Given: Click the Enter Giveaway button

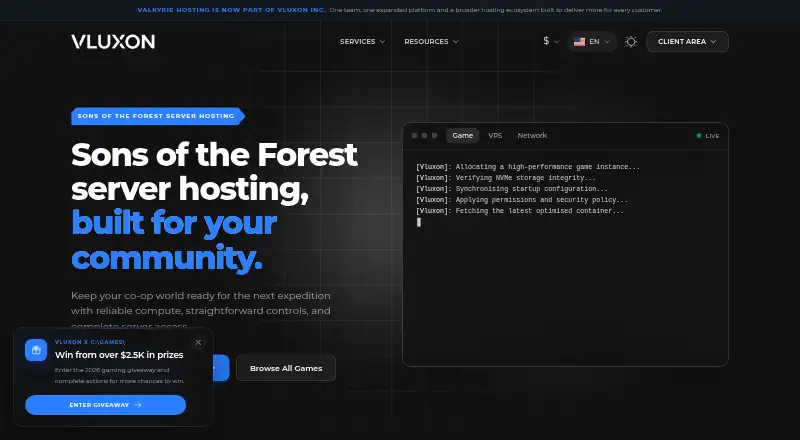Looking at the screenshot, I should 106,405.
